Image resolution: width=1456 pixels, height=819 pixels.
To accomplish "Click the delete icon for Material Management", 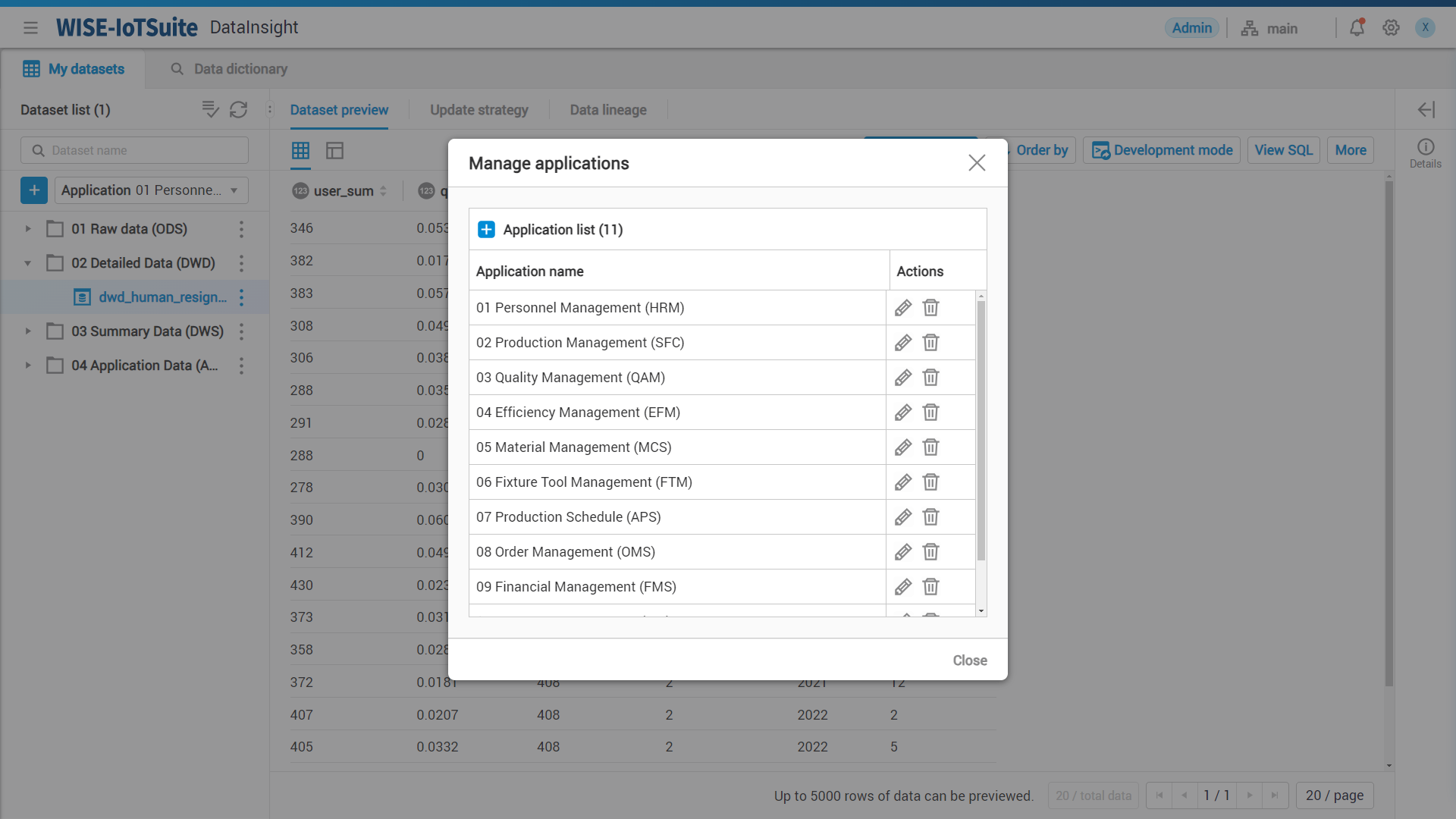I will 930,447.
